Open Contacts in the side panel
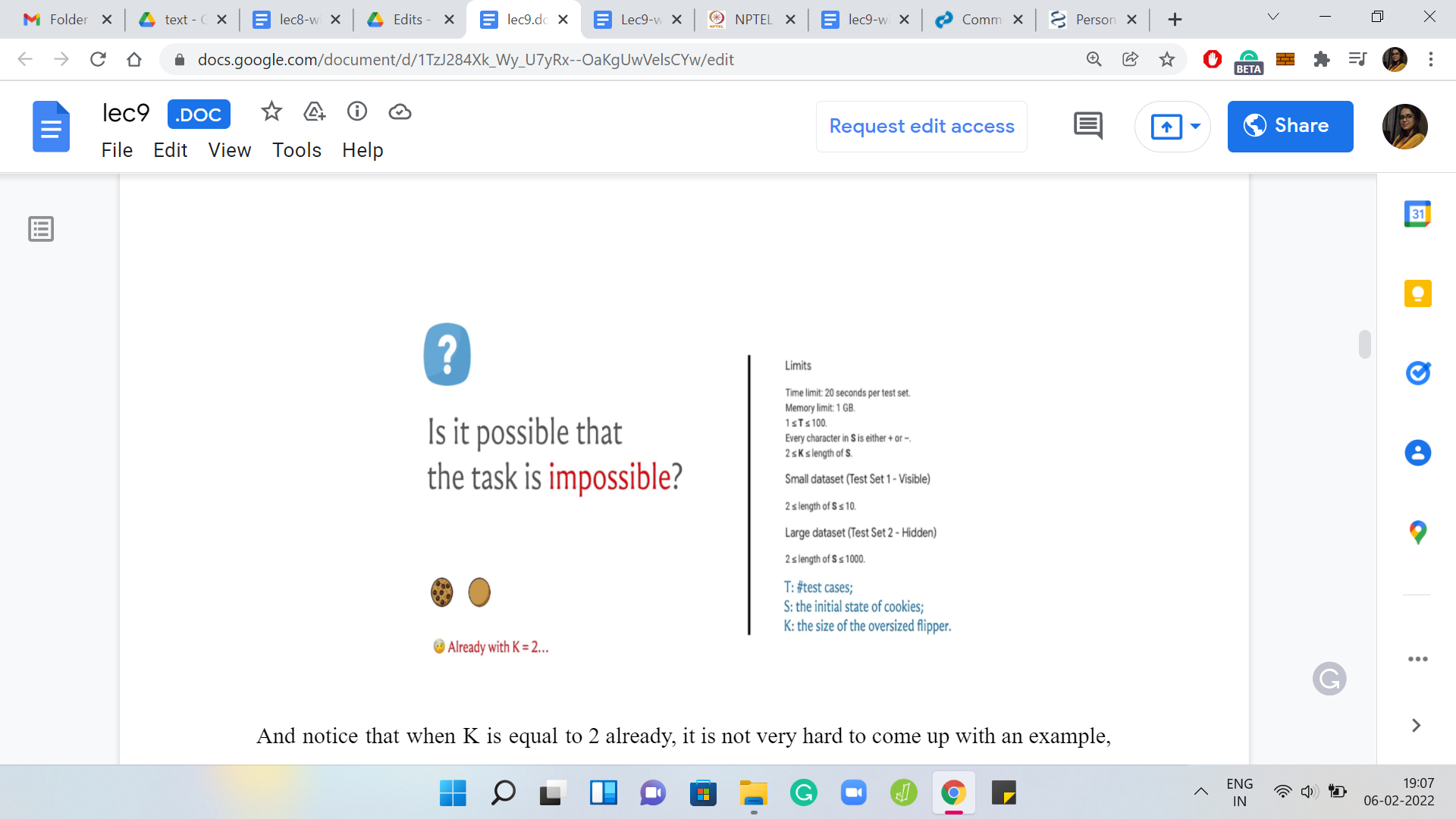The image size is (1456, 819). tap(1417, 453)
